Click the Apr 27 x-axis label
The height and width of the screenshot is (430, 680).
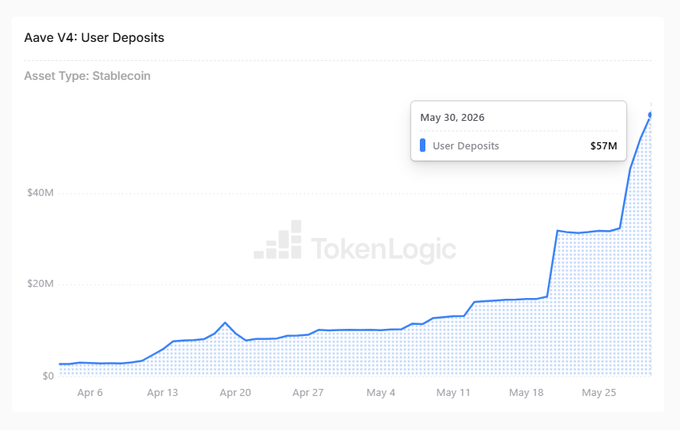308,393
